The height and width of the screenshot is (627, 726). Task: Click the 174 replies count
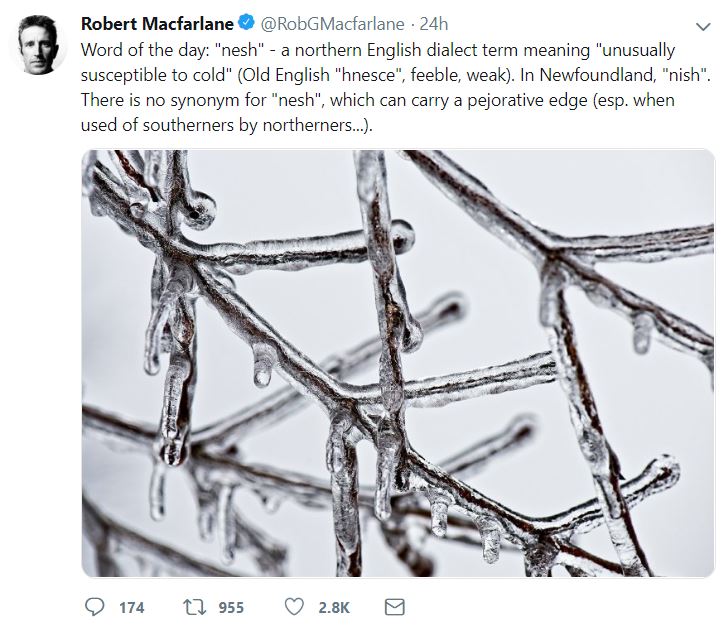tap(131, 607)
